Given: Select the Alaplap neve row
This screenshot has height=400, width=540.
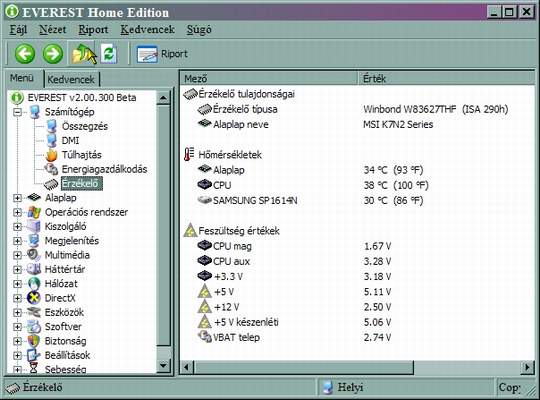Looking at the screenshot, I should click(356, 124).
